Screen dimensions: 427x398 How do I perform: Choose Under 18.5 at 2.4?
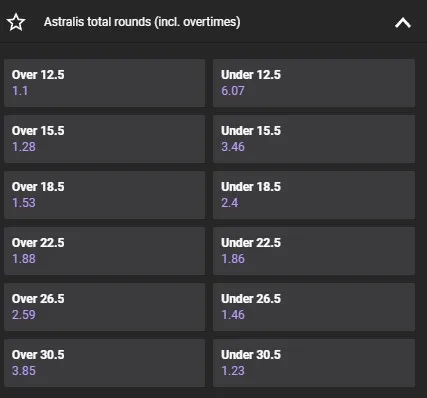[x=314, y=195]
